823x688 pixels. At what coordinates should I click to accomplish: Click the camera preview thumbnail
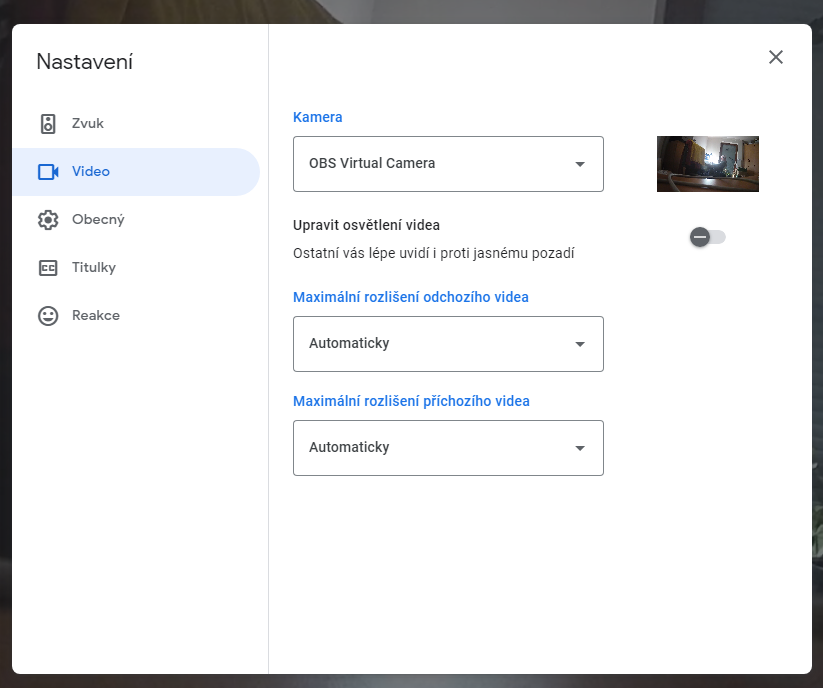(707, 164)
